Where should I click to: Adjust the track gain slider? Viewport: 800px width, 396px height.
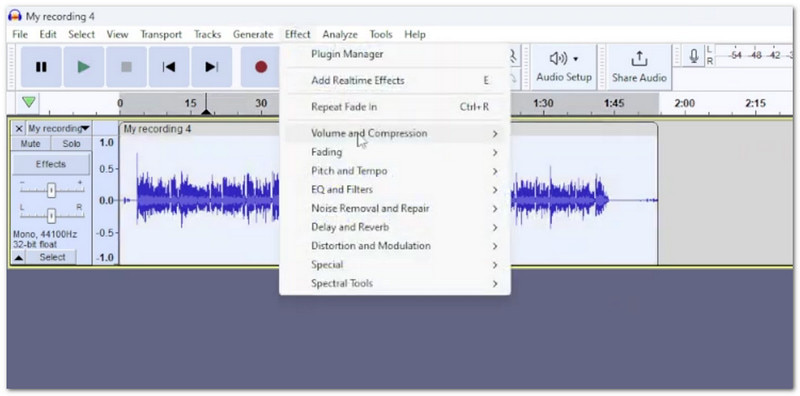(51, 190)
